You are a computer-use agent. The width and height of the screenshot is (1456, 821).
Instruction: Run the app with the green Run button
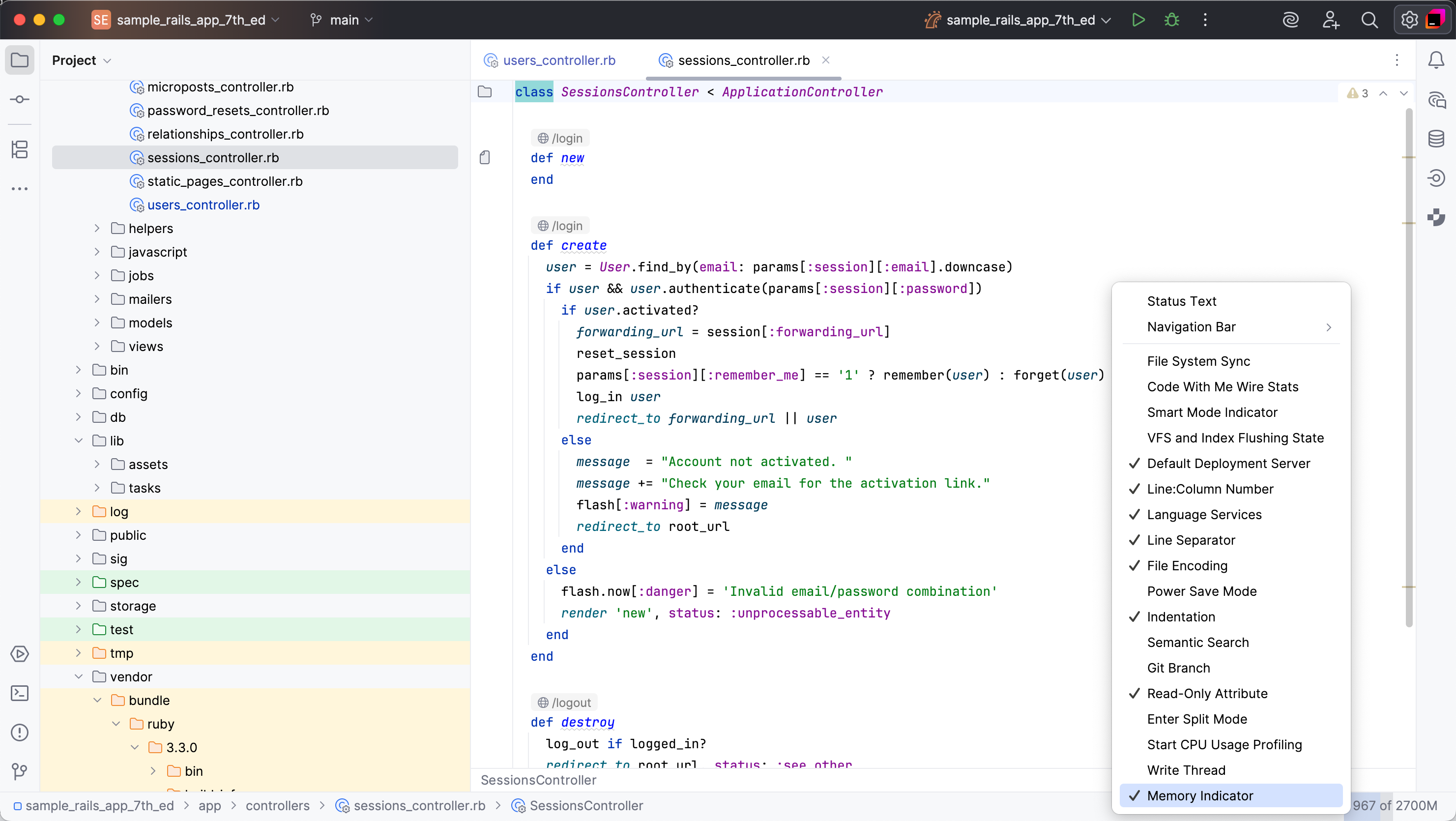pyautogui.click(x=1138, y=20)
